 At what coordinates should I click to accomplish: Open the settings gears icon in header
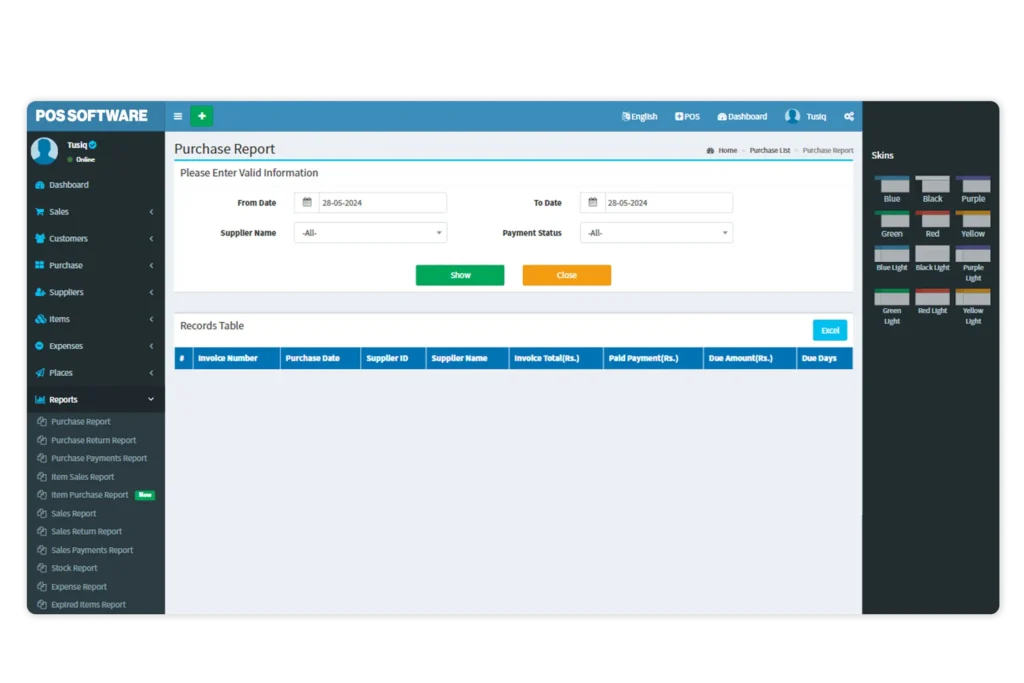pyautogui.click(x=849, y=116)
